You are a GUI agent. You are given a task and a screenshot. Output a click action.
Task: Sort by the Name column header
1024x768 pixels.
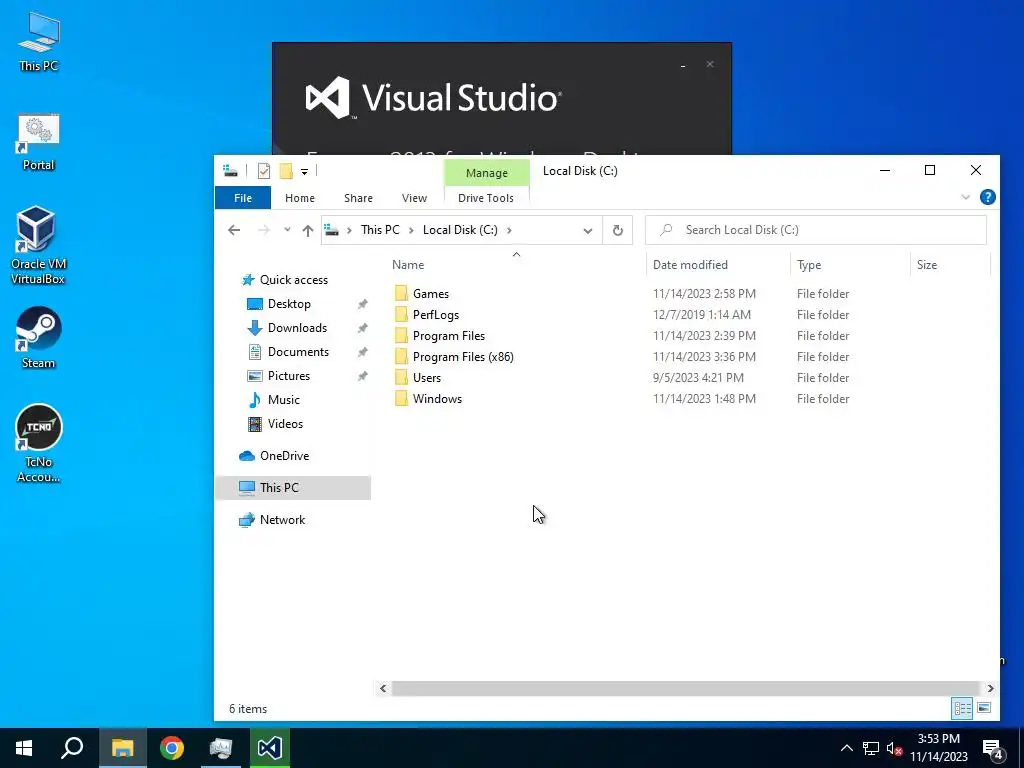pos(408,264)
